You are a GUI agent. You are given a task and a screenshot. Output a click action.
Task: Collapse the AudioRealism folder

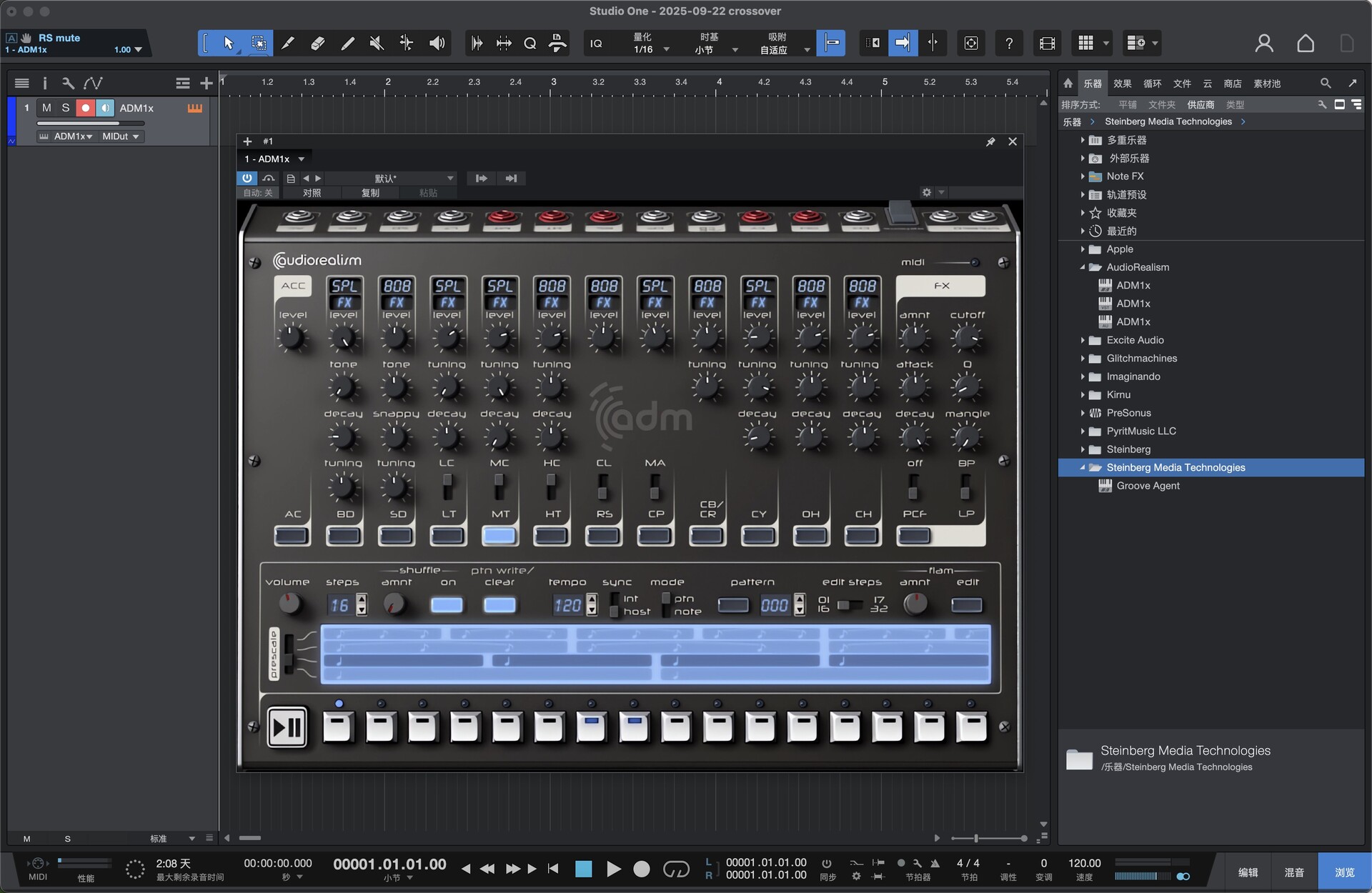(1083, 267)
